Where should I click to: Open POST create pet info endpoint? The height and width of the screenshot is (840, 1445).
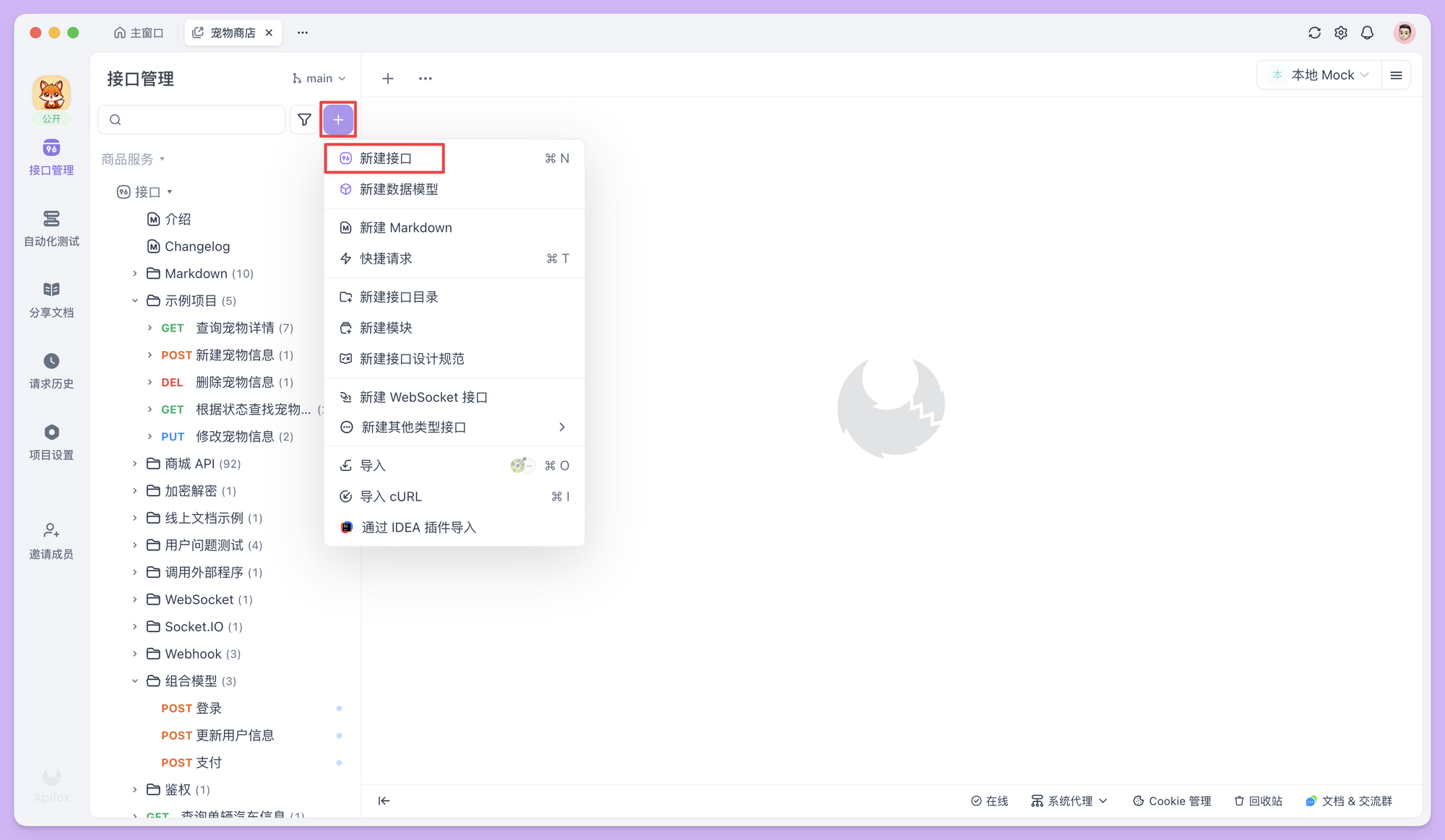point(228,355)
